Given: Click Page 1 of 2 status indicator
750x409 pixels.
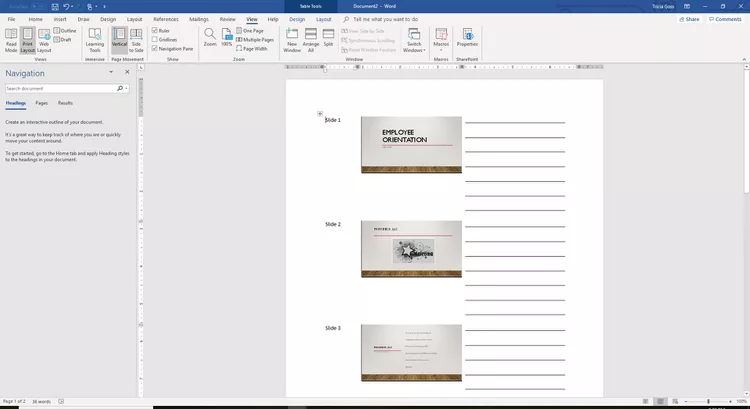Looking at the screenshot, I should coord(14,401).
